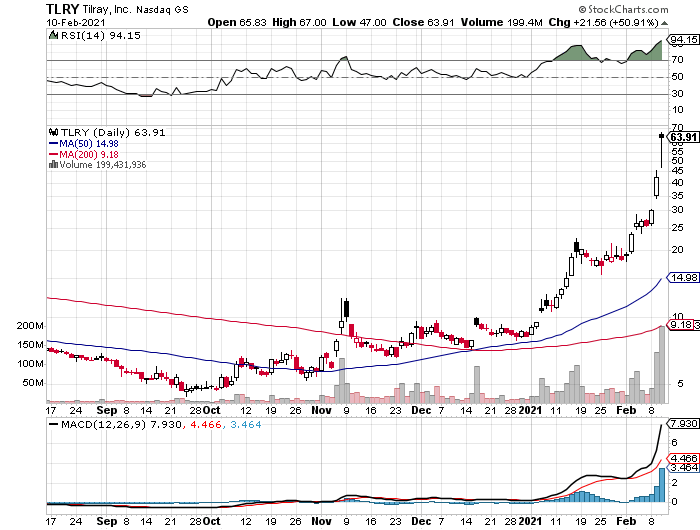700x530 pixels.
Task: Click the red MA(200) line marker in the legend
Action: 53,154
